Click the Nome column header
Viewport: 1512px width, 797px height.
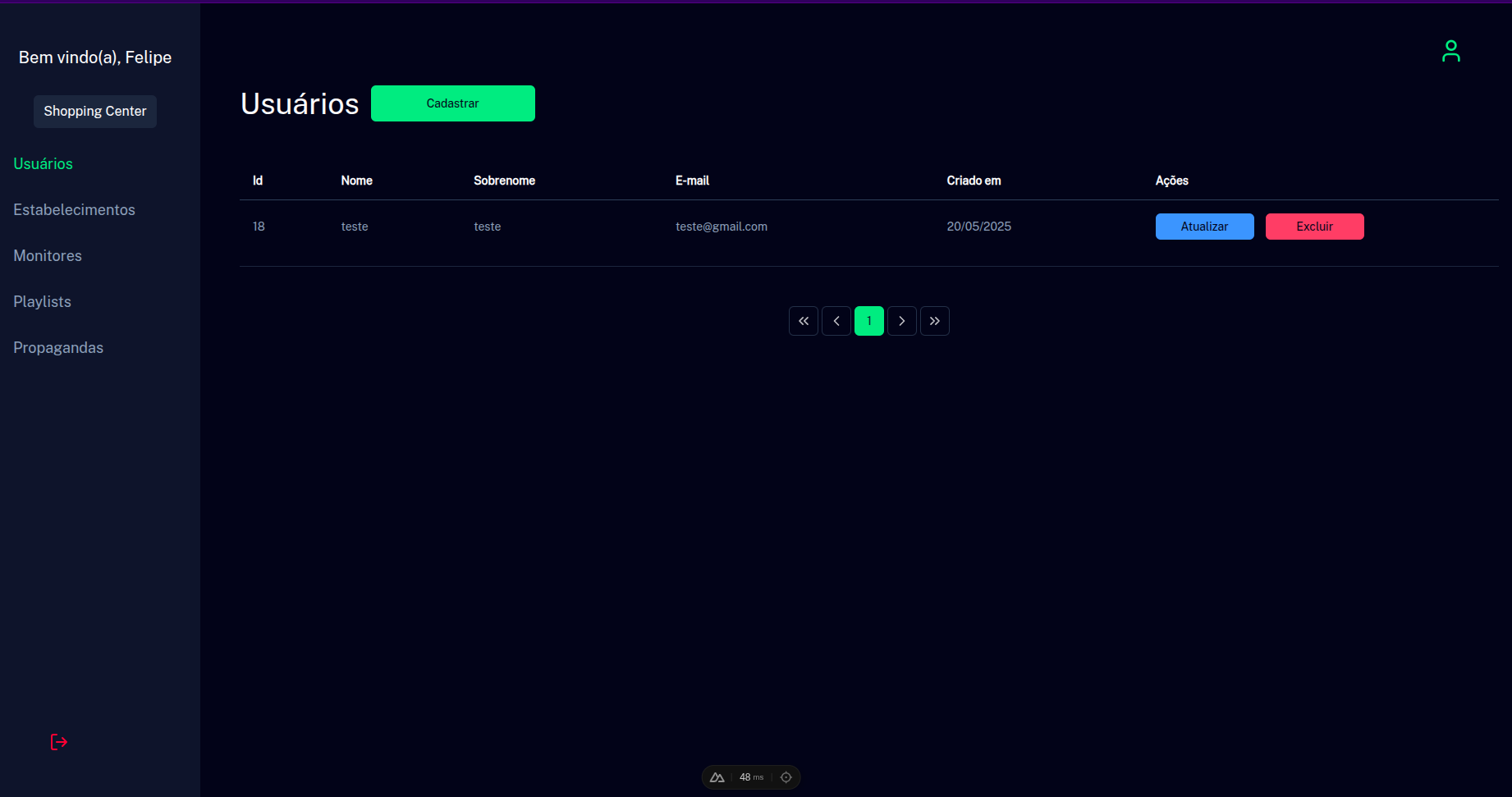coord(357,181)
